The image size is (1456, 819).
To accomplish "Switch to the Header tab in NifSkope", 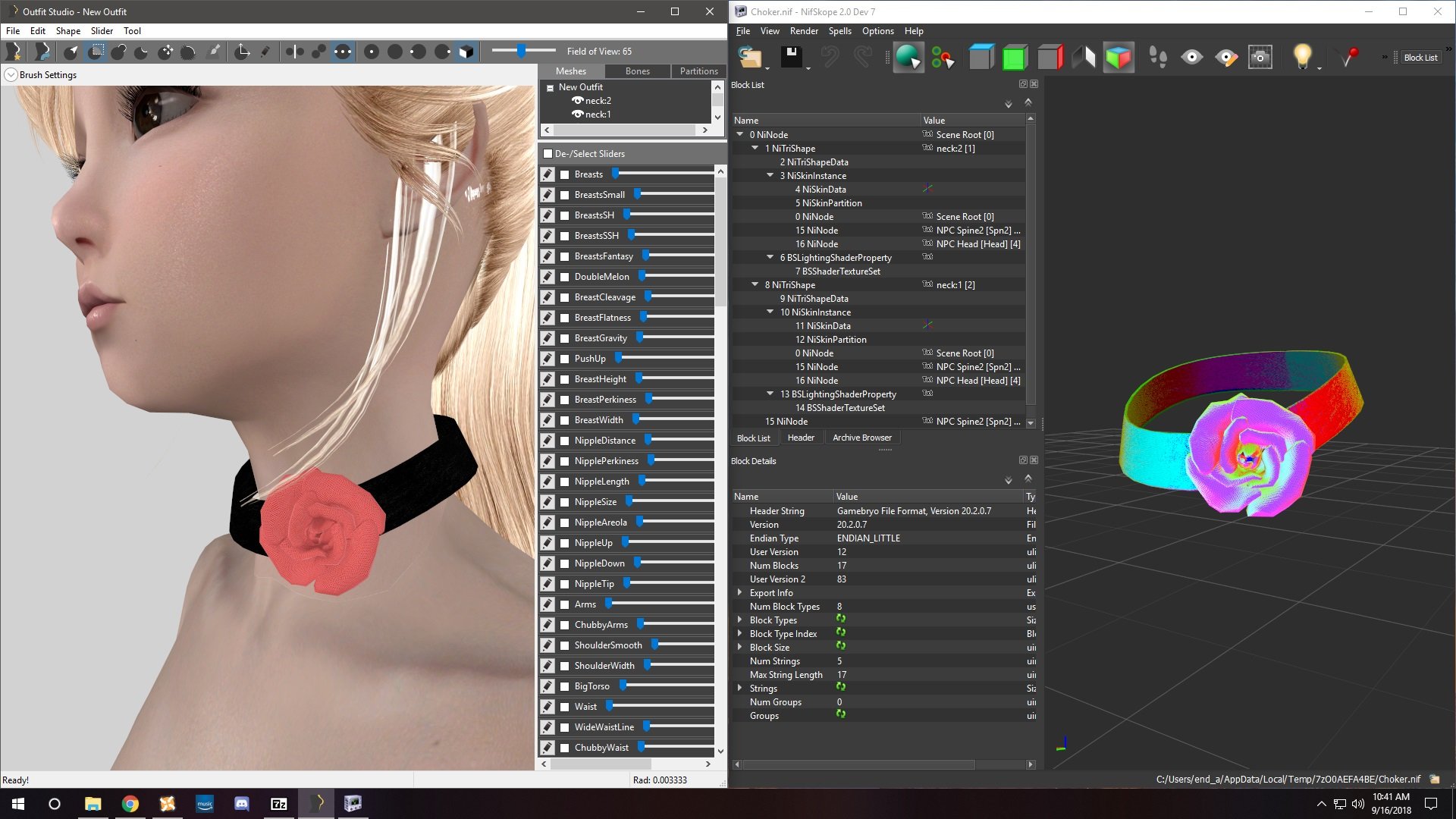I will pos(801,438).
